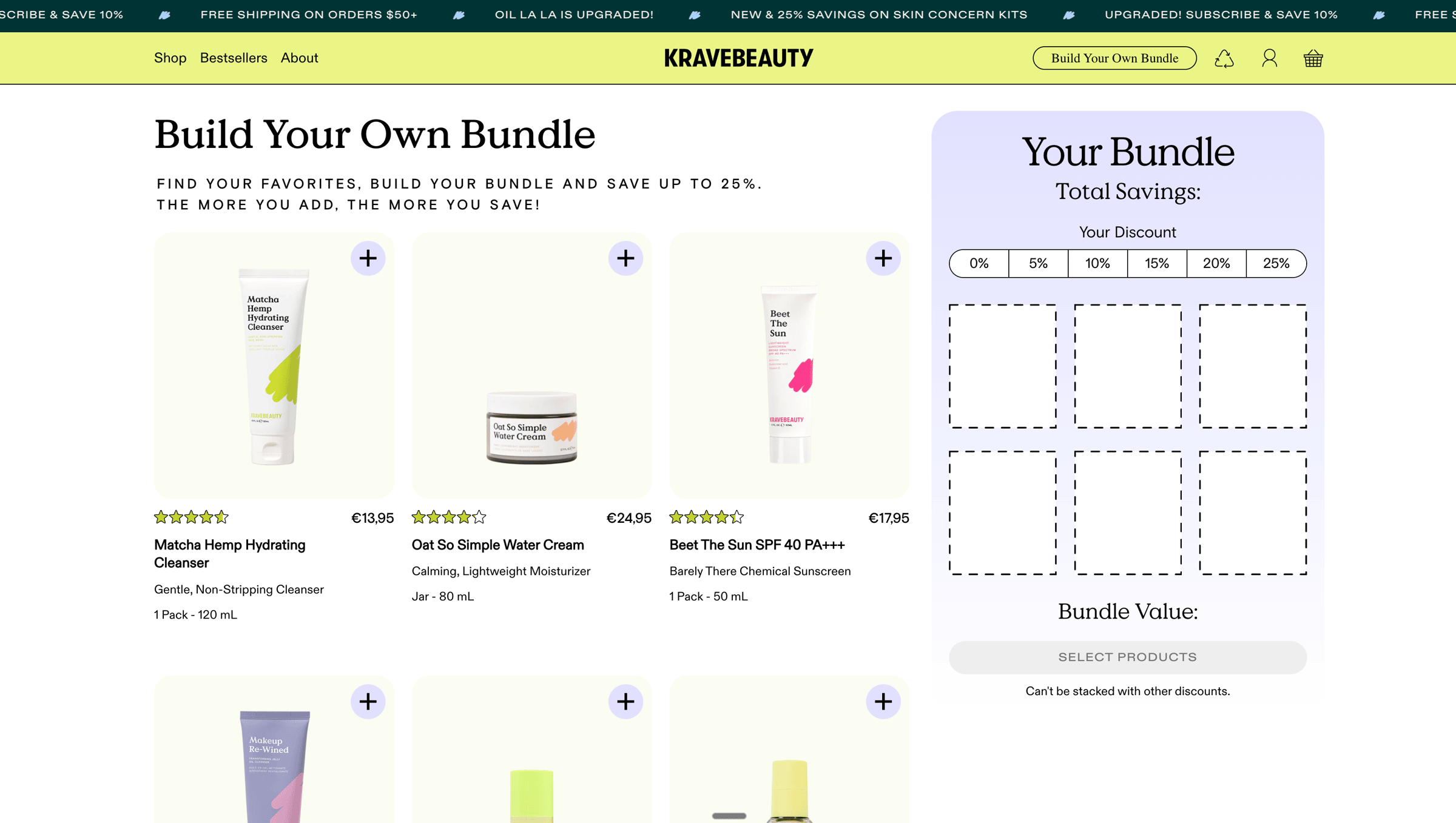Click the first empty bundle slot

(1002, 366)
